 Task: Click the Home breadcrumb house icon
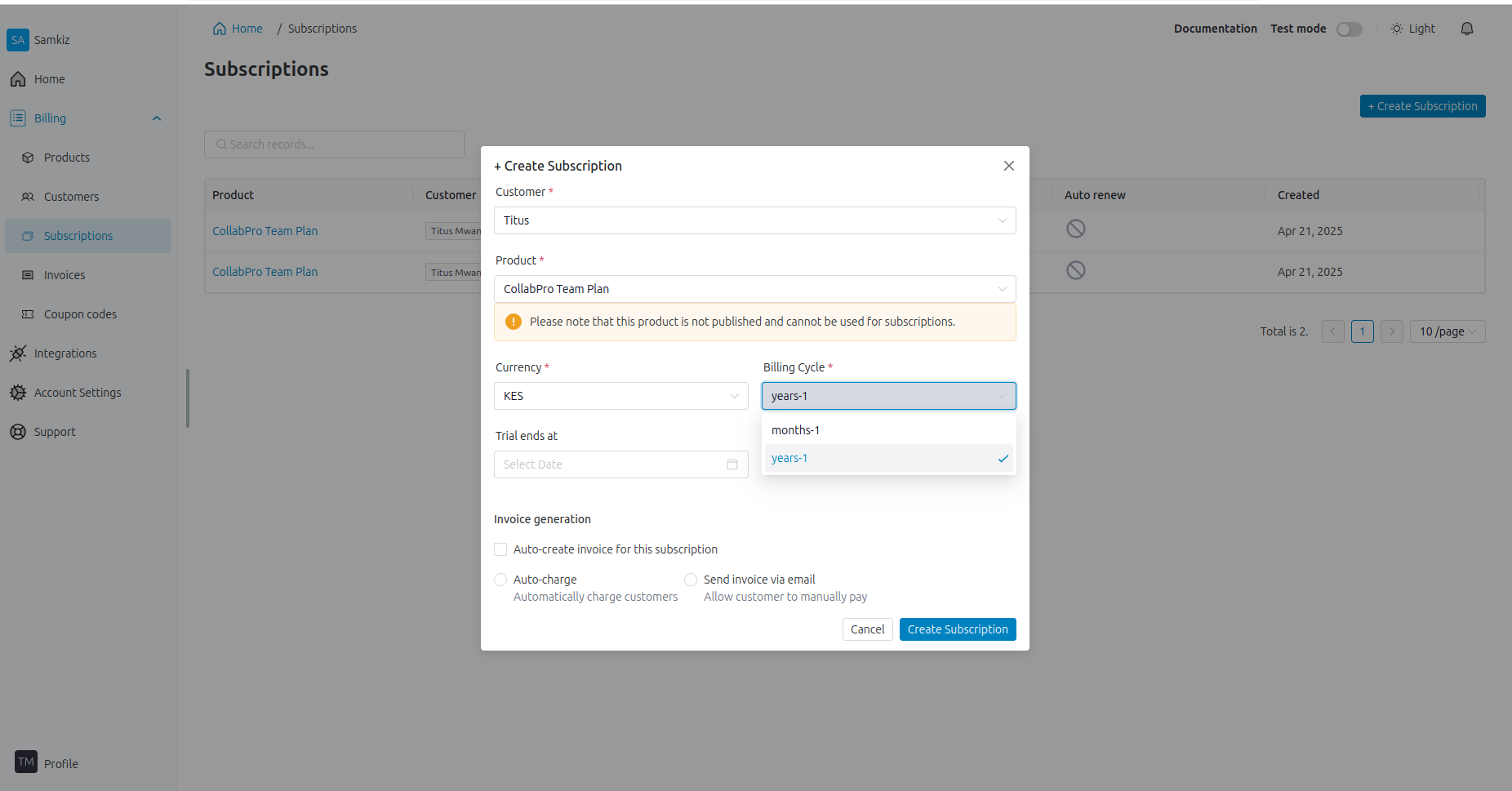[x=220, y=29]
